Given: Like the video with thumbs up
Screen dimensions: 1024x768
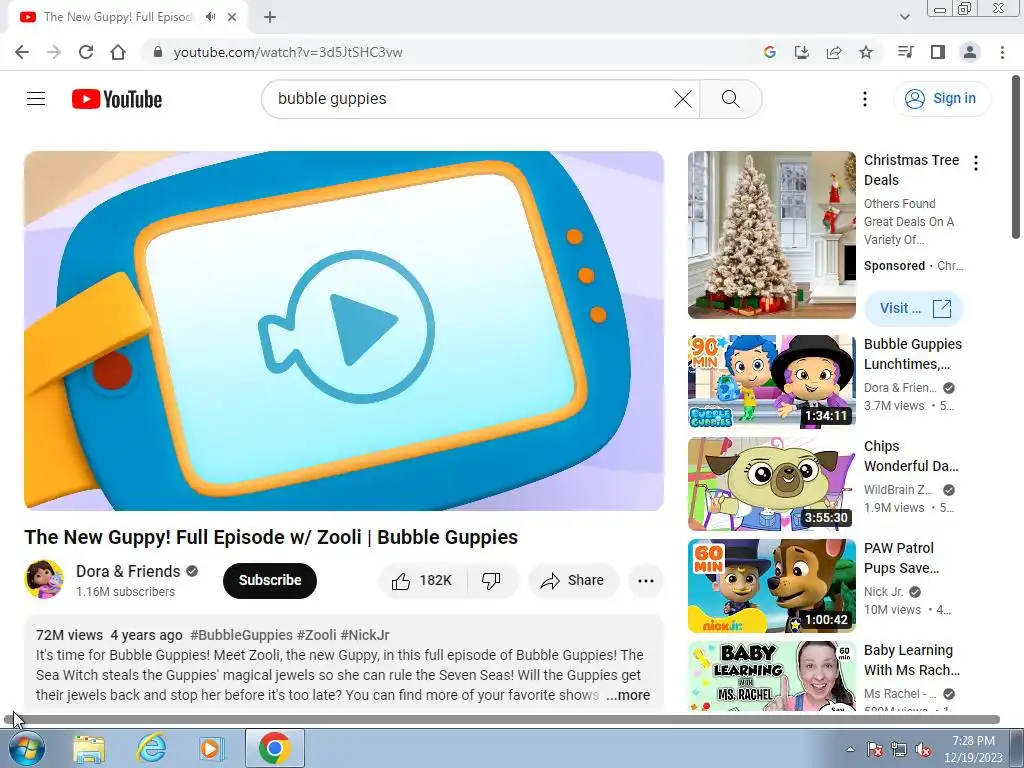Looking at the screenshot, I should pos(423,581).
